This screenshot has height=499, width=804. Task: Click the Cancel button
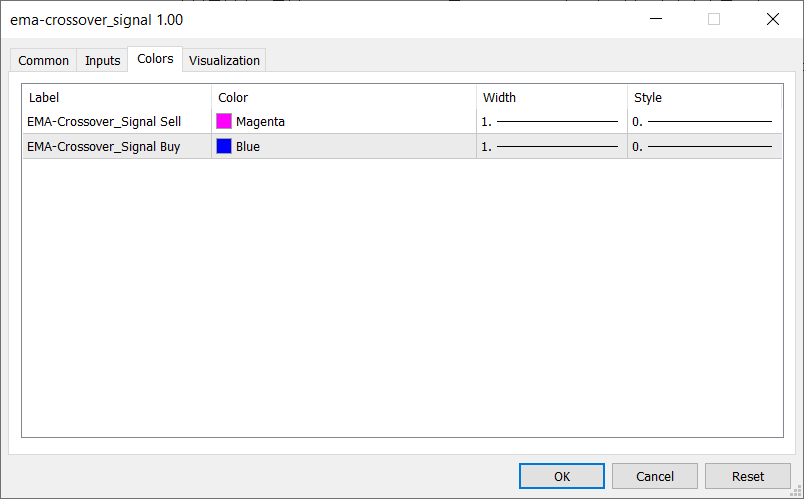coord(655,476)
